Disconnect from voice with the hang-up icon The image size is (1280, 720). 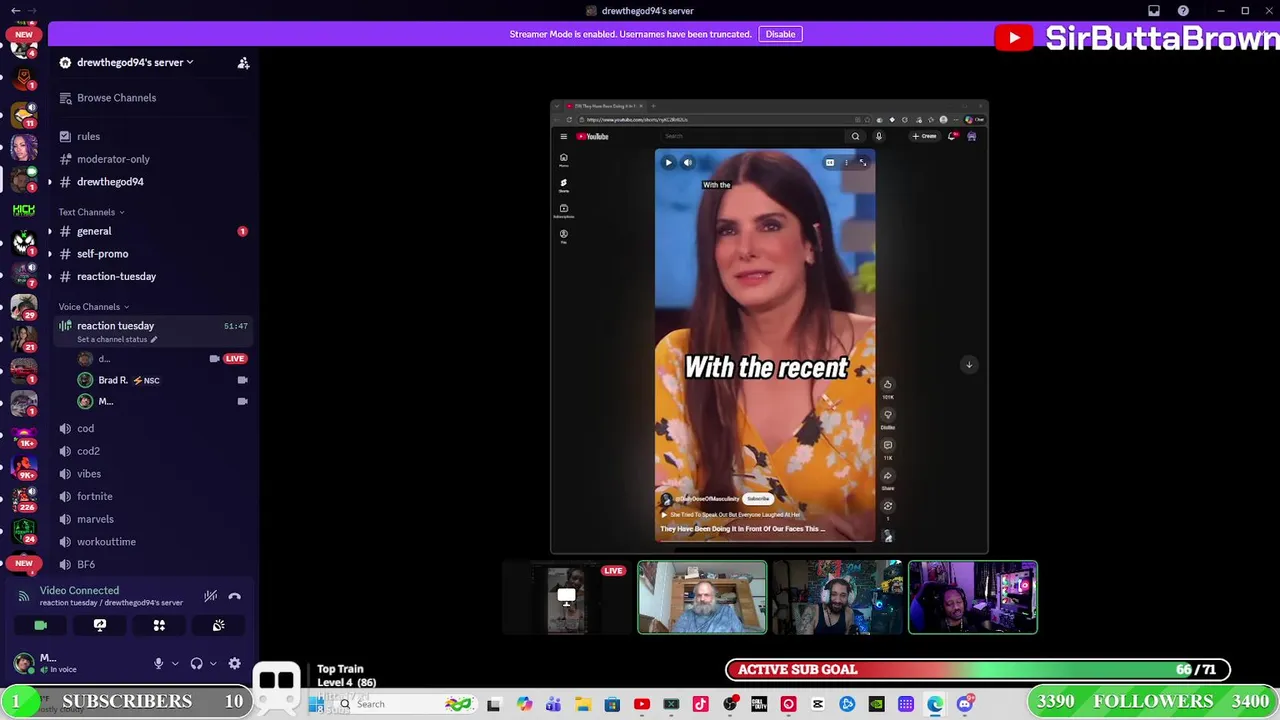coord(234,596)
